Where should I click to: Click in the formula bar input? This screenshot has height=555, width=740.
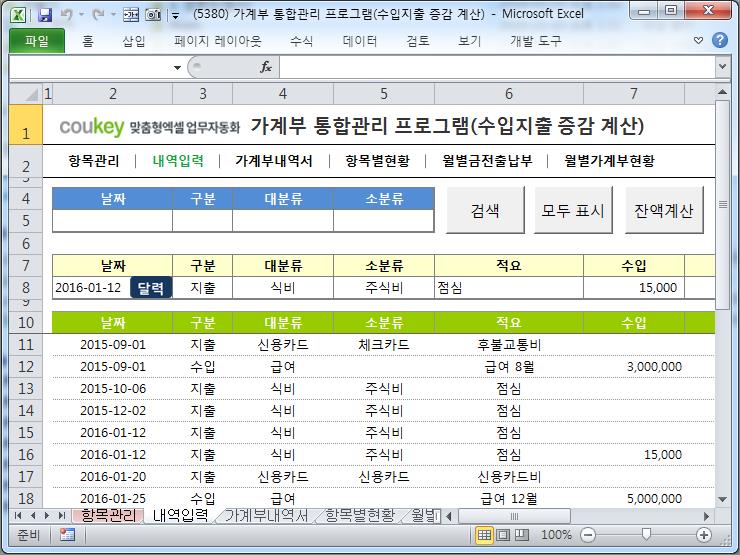click(x=498, y=67)
